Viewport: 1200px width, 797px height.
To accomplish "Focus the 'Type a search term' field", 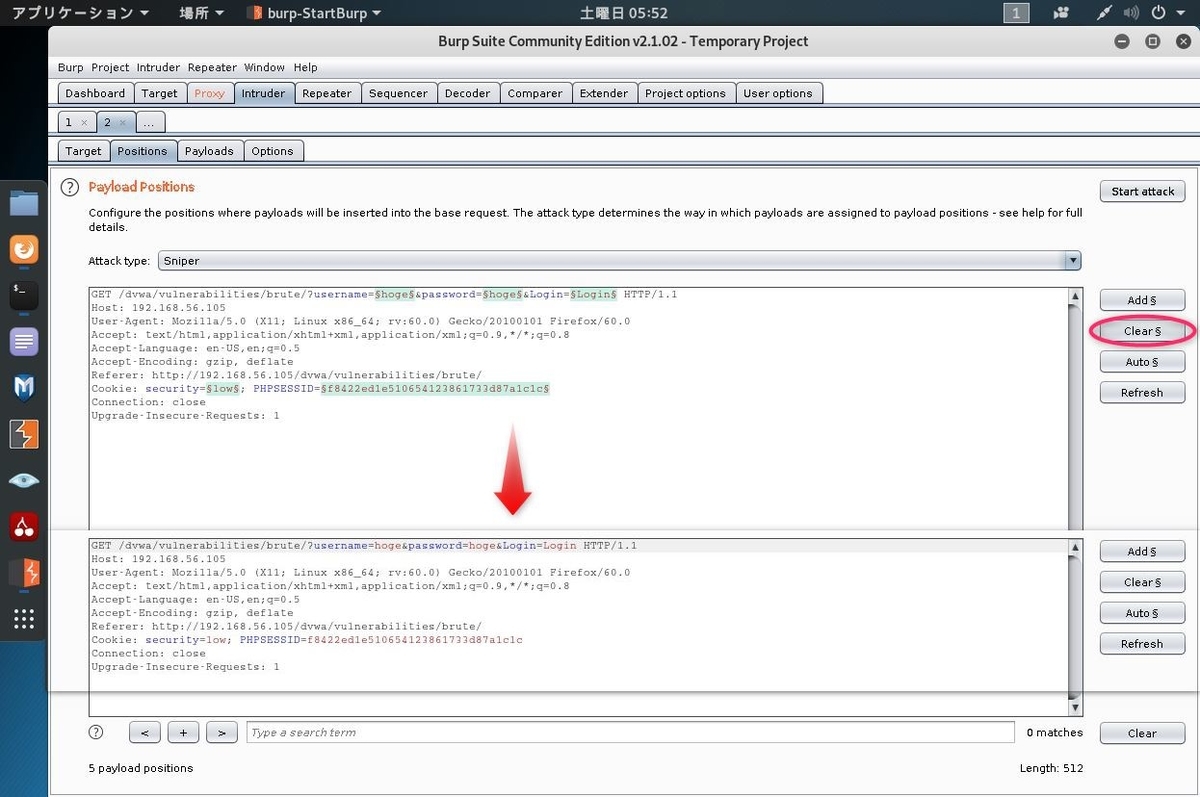I will (x=630, y=732).
